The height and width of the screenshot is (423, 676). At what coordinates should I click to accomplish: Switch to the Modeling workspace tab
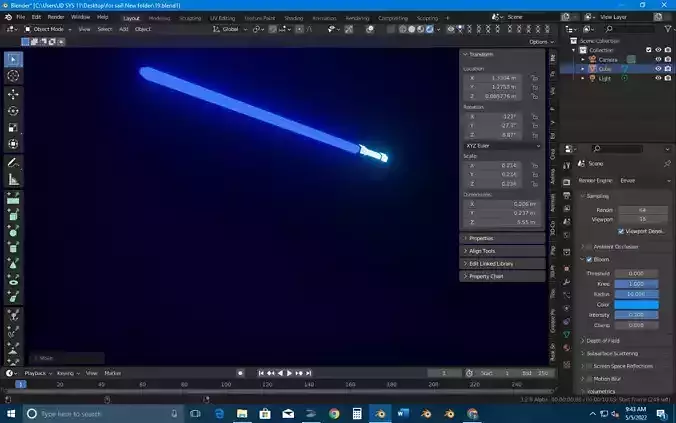(x=160, y=18)
